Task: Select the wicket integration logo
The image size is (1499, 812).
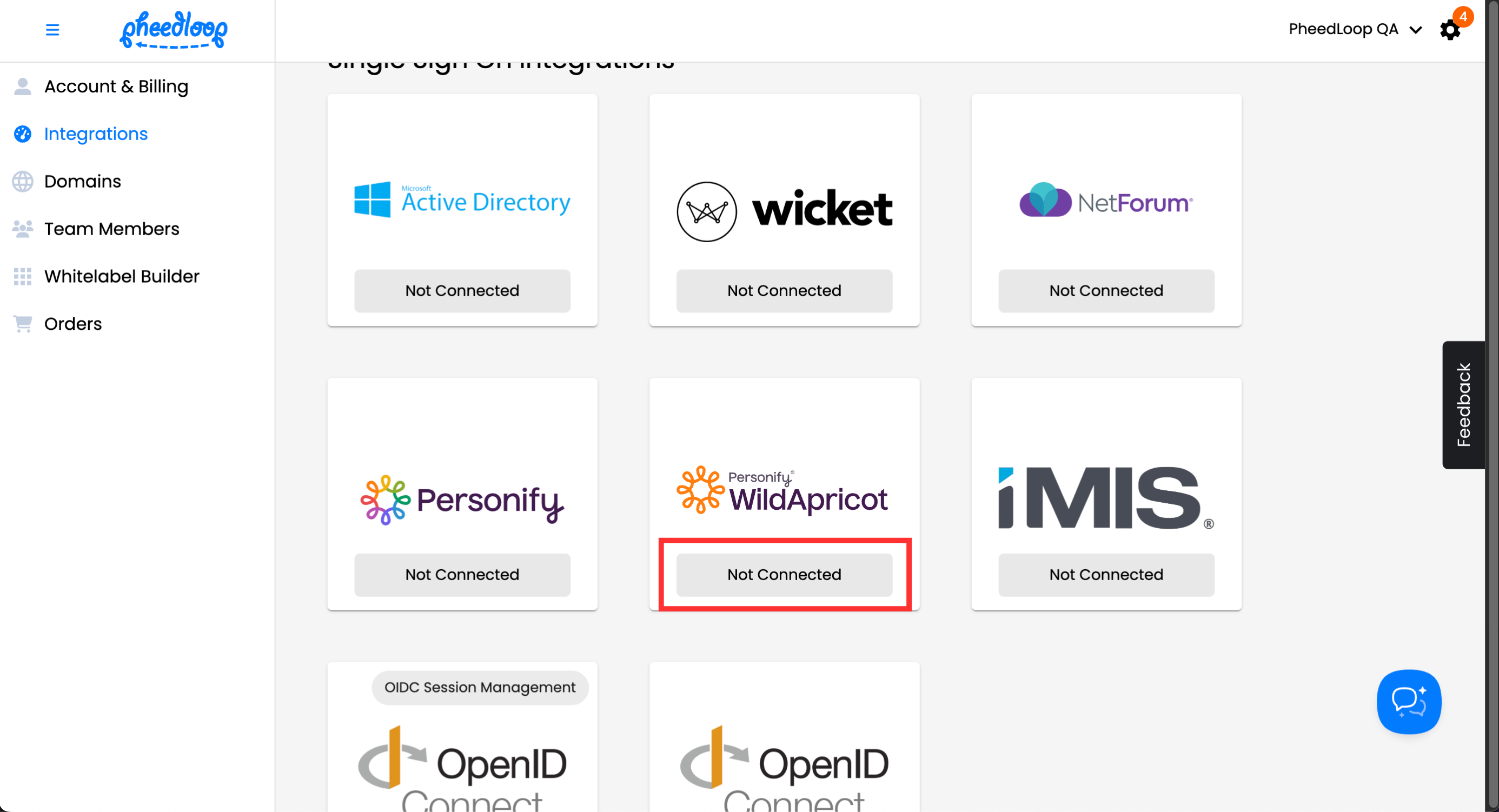Action: pos(784,209)
